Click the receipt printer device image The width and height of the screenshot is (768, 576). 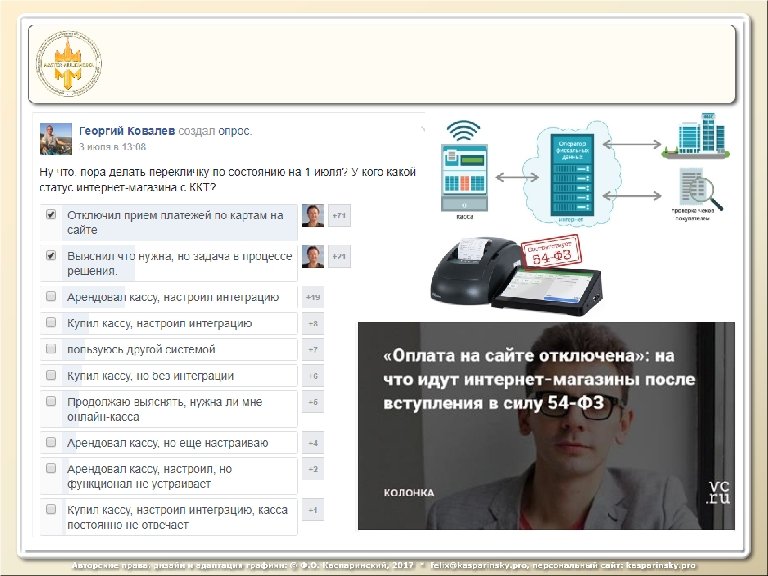tap(475, 271)
